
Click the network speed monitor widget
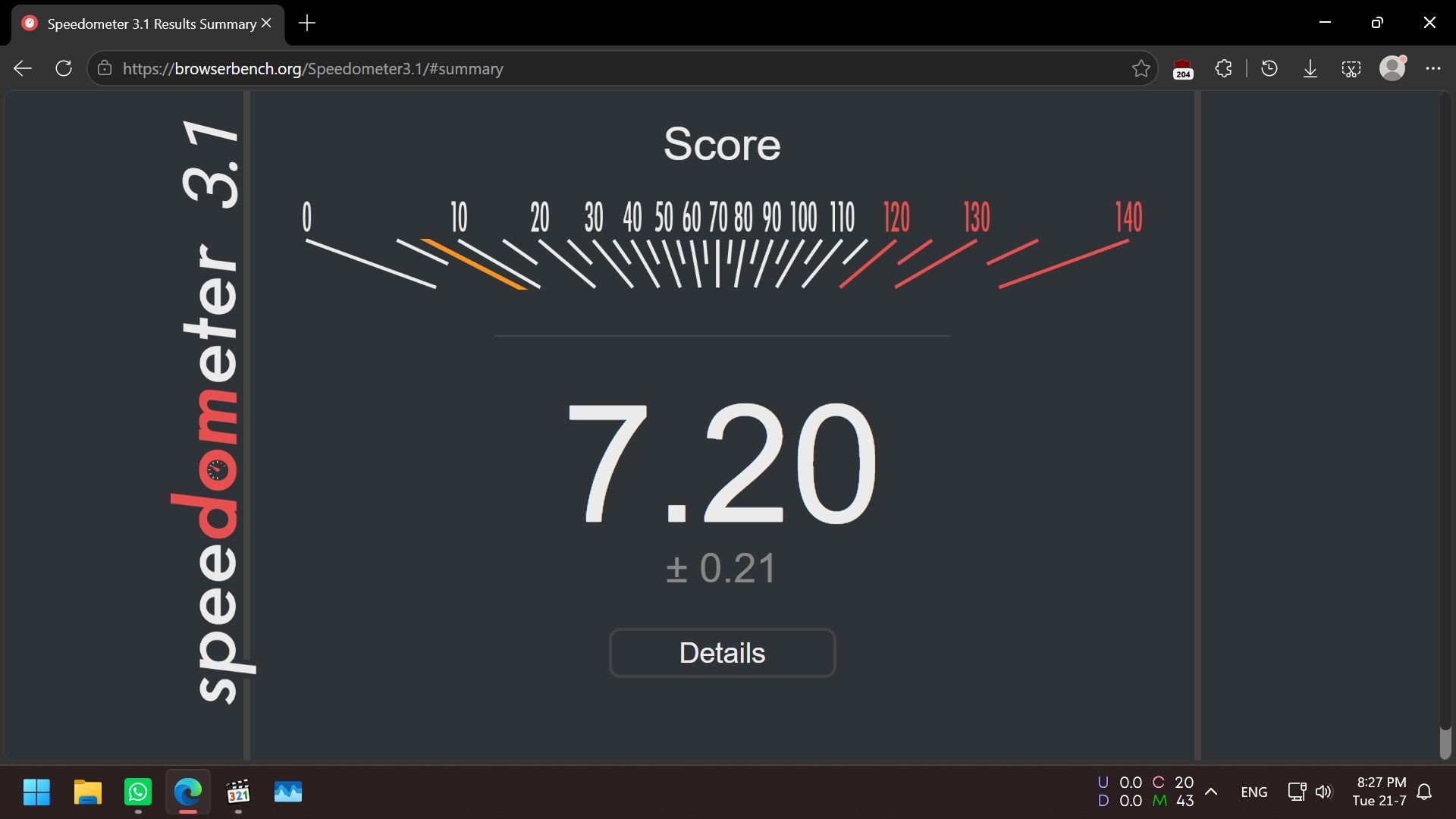point(1146,792)
